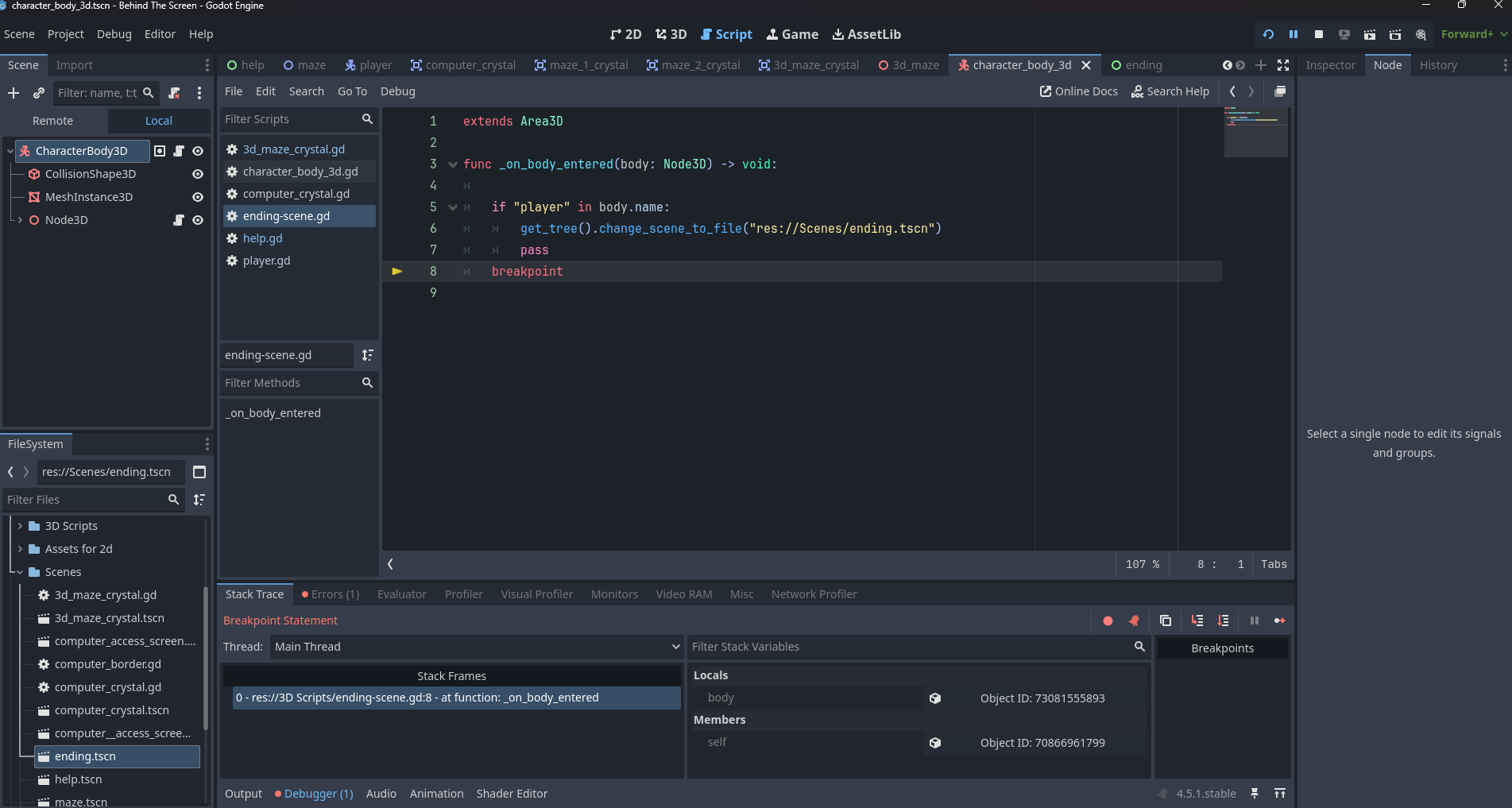
Task: Click the Add Child Node plus icon
Action: click(14, 93)
